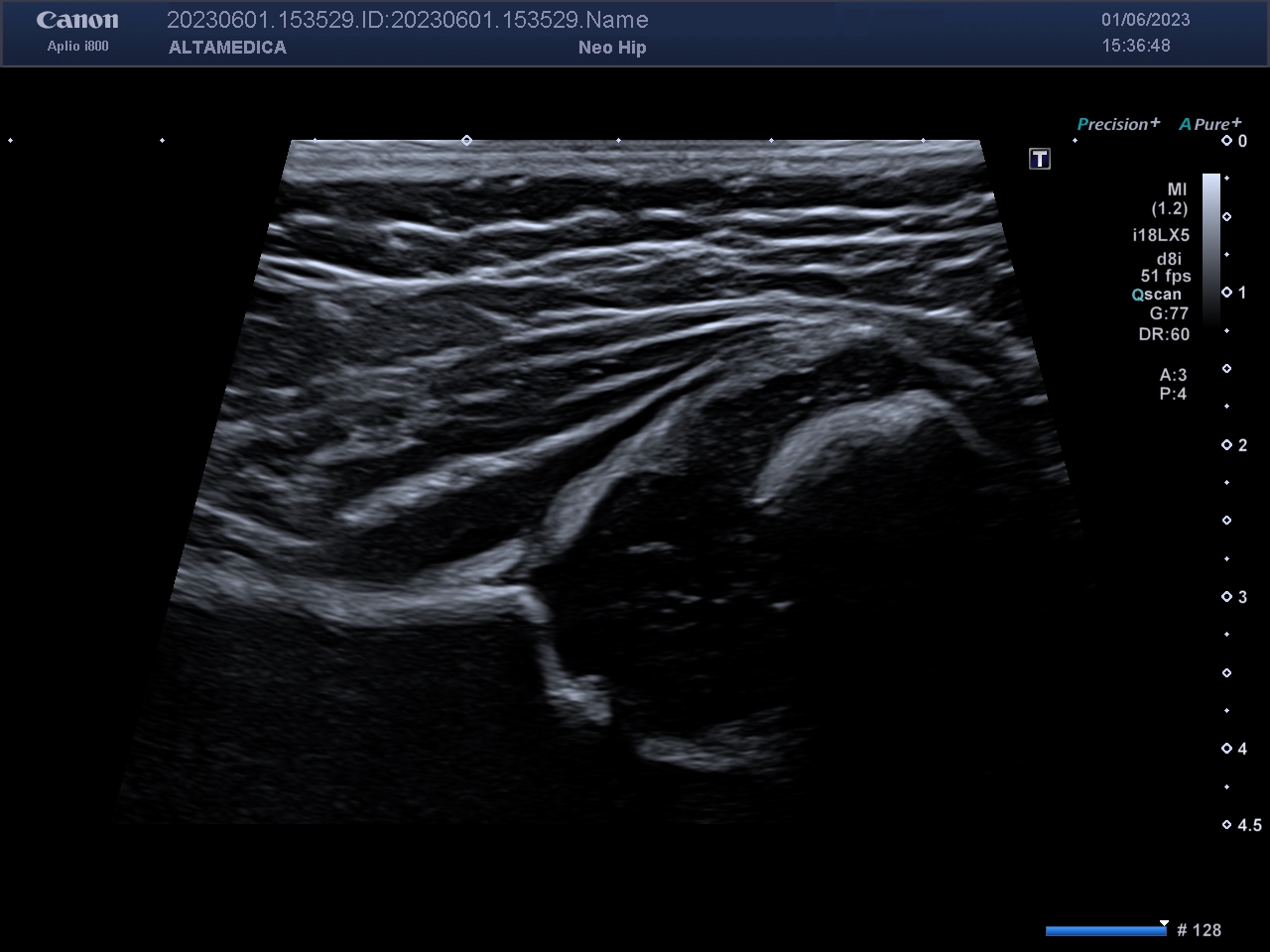This screenshot has height=952, width=1270.
Task: Click the APure+ indicator
Action: [1209, 124]
